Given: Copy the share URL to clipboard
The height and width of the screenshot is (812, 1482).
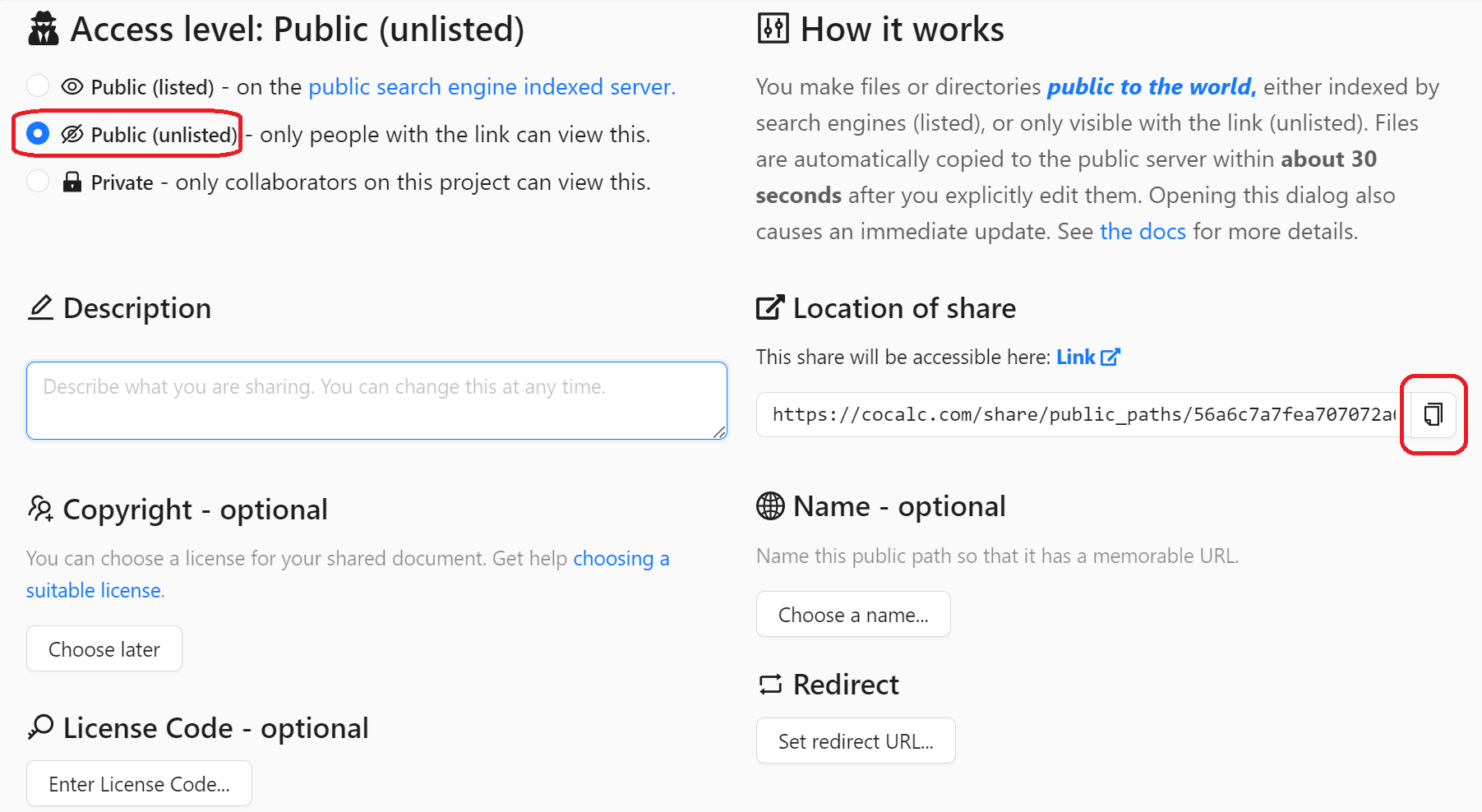Looking at the screenshot, I should point(1433,414).
